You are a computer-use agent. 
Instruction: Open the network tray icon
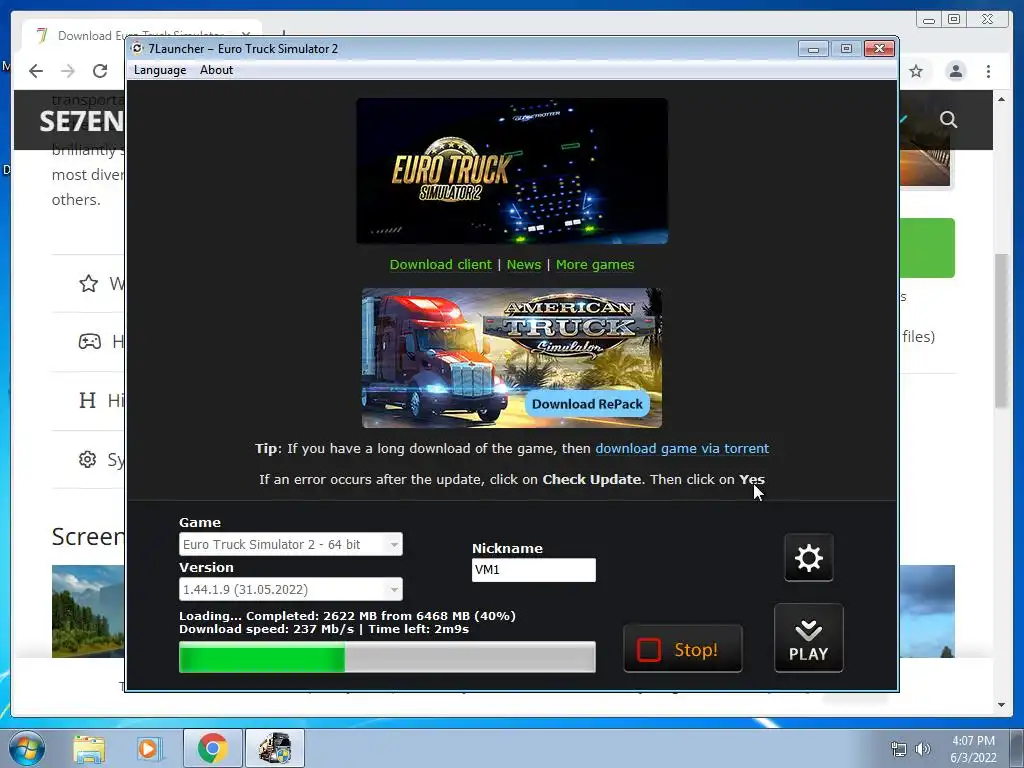click(x=899, y=749)
